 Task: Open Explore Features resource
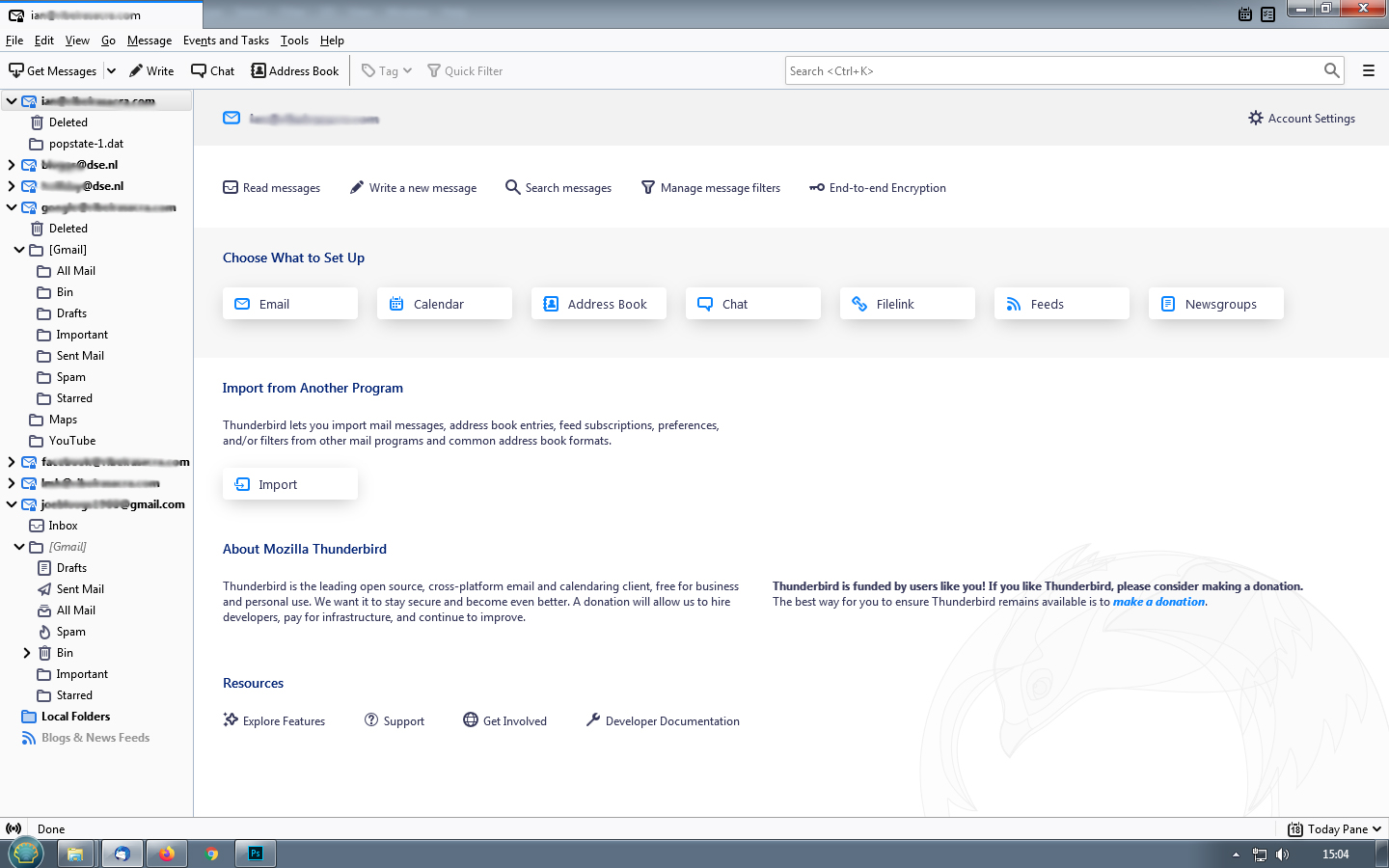(x=274, y=720)
